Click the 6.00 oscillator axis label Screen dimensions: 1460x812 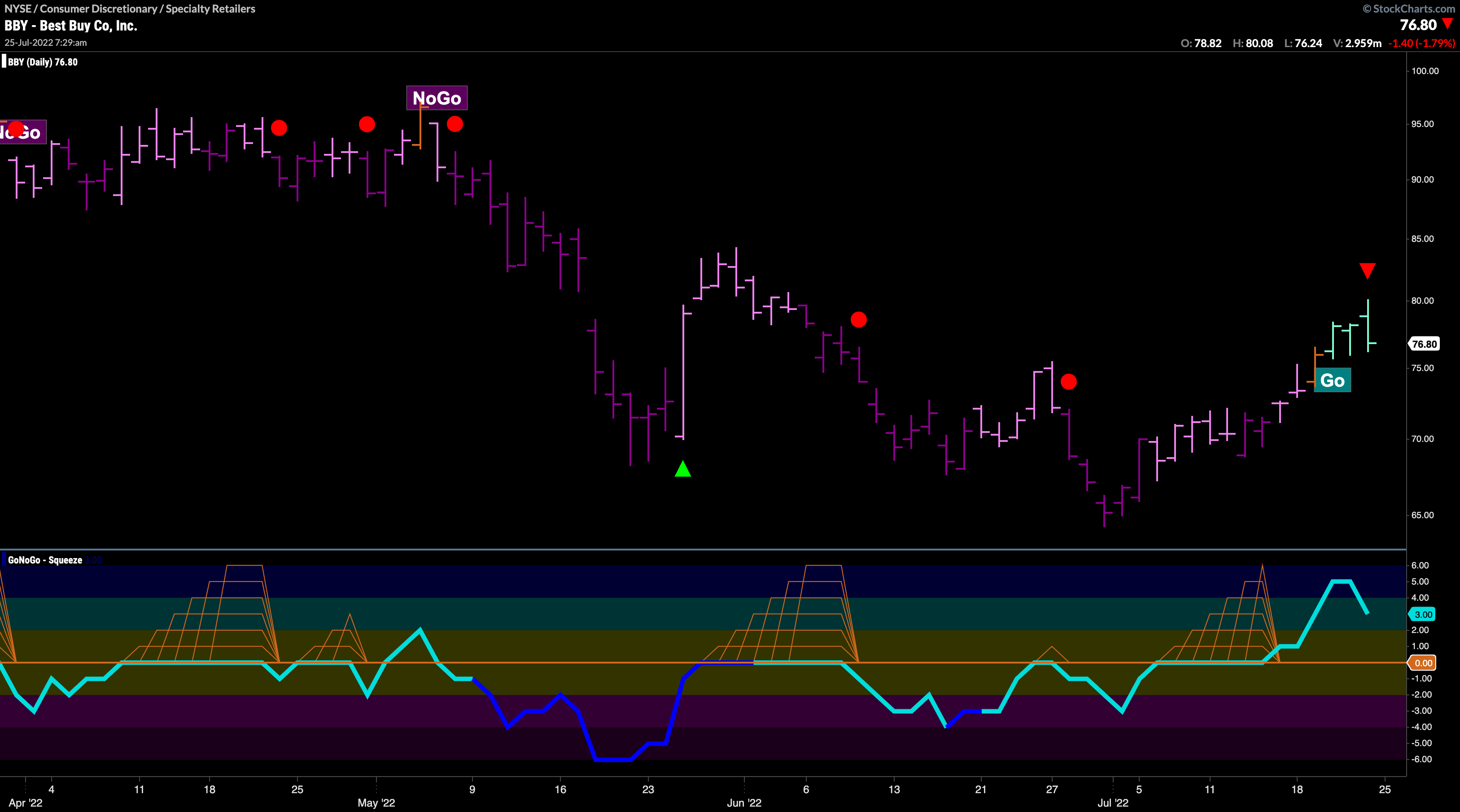pos(1421,566)
